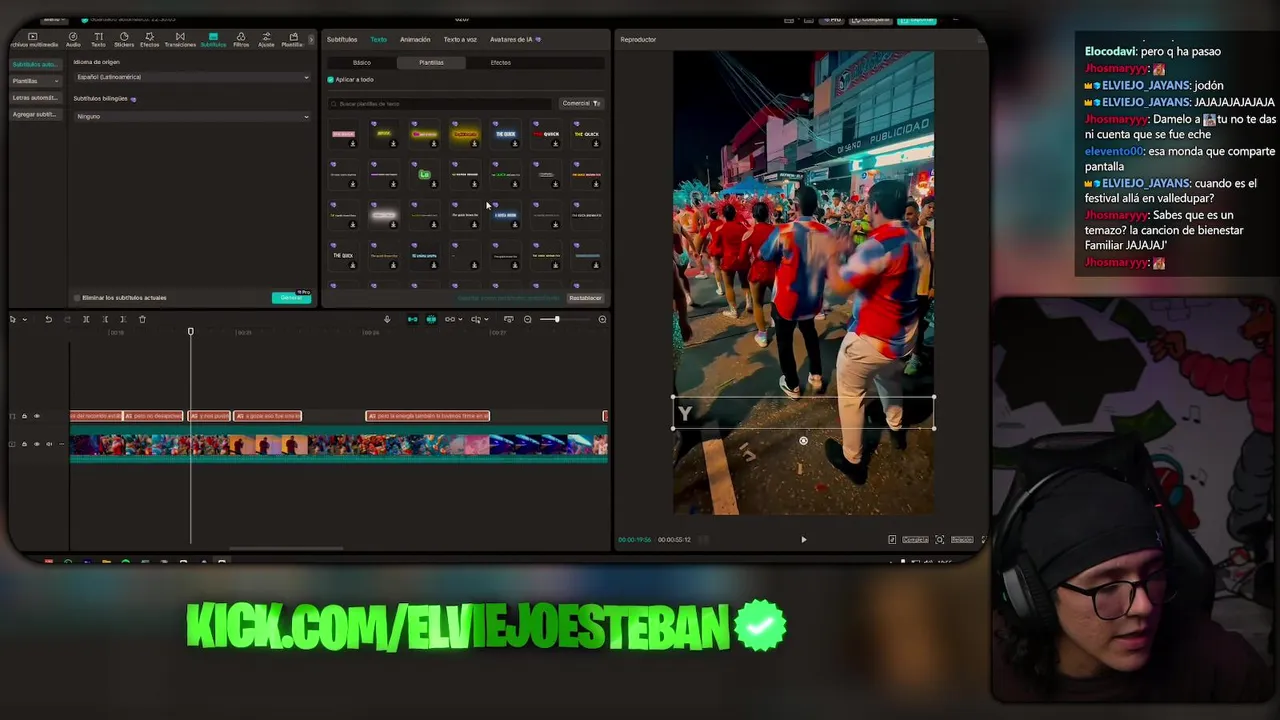Open the Audio panel

(x=73, y=40)
